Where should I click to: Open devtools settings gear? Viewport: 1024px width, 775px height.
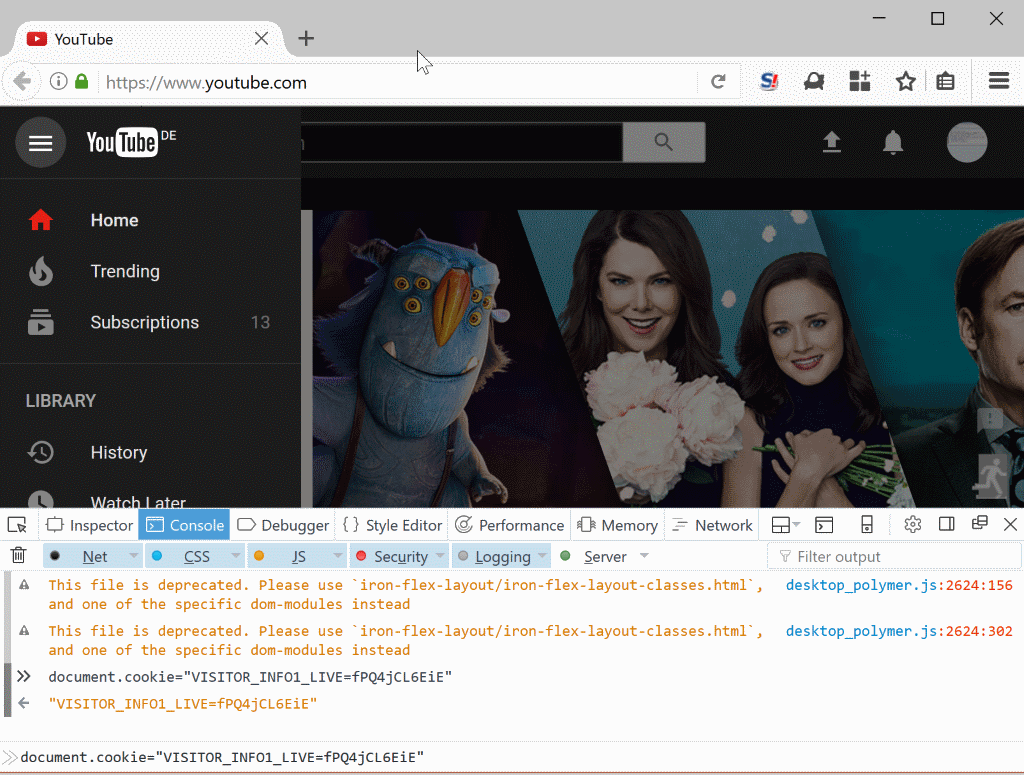(912, 524)
